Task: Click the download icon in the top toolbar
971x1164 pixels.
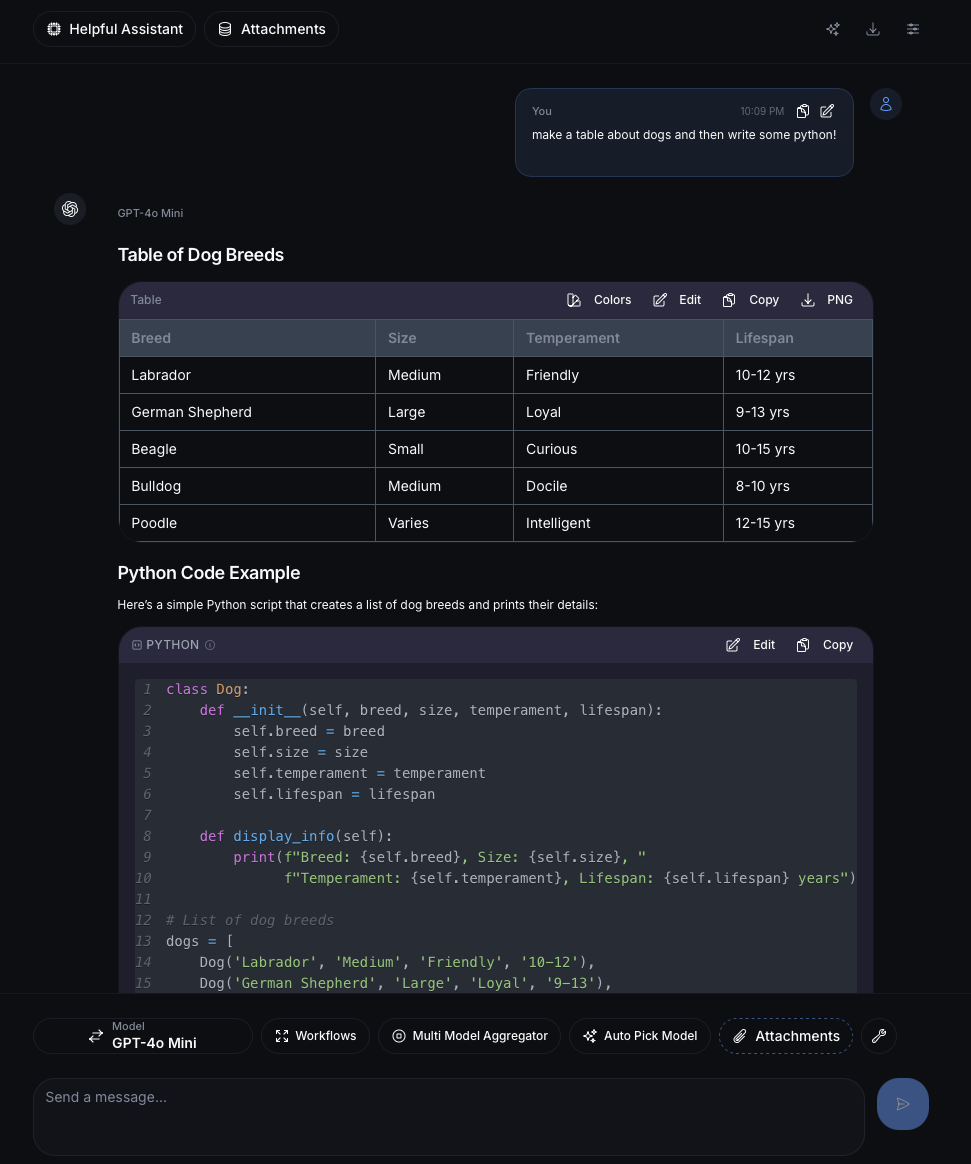Action: [x=872, y=29]
